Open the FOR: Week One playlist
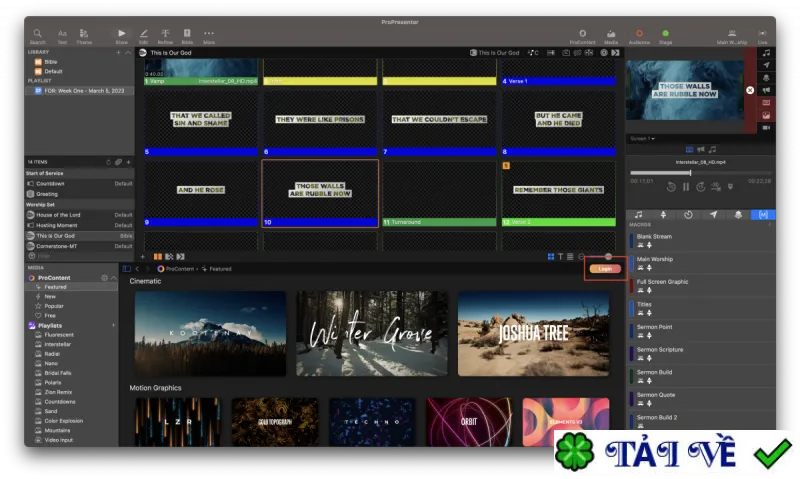This screenshot has width=800, height=479. pos(80,91)
